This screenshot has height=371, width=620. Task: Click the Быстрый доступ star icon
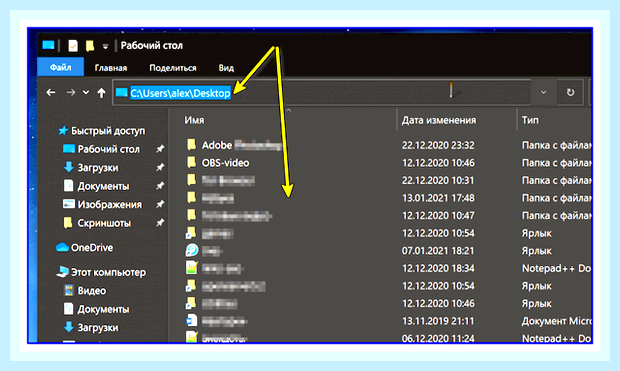coord(62,131)
